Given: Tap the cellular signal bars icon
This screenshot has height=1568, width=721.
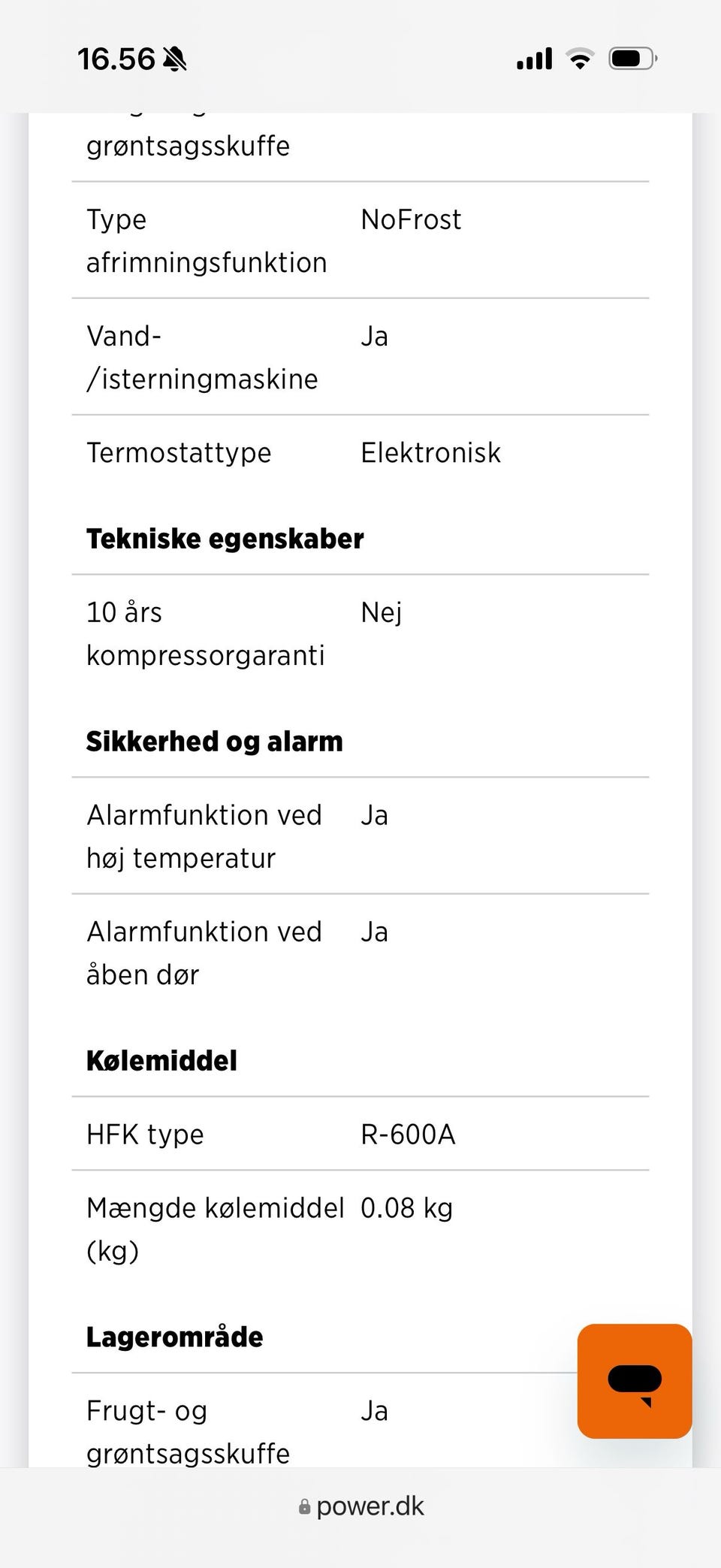Looking at the screenshot, I should (x=534, y=58).
